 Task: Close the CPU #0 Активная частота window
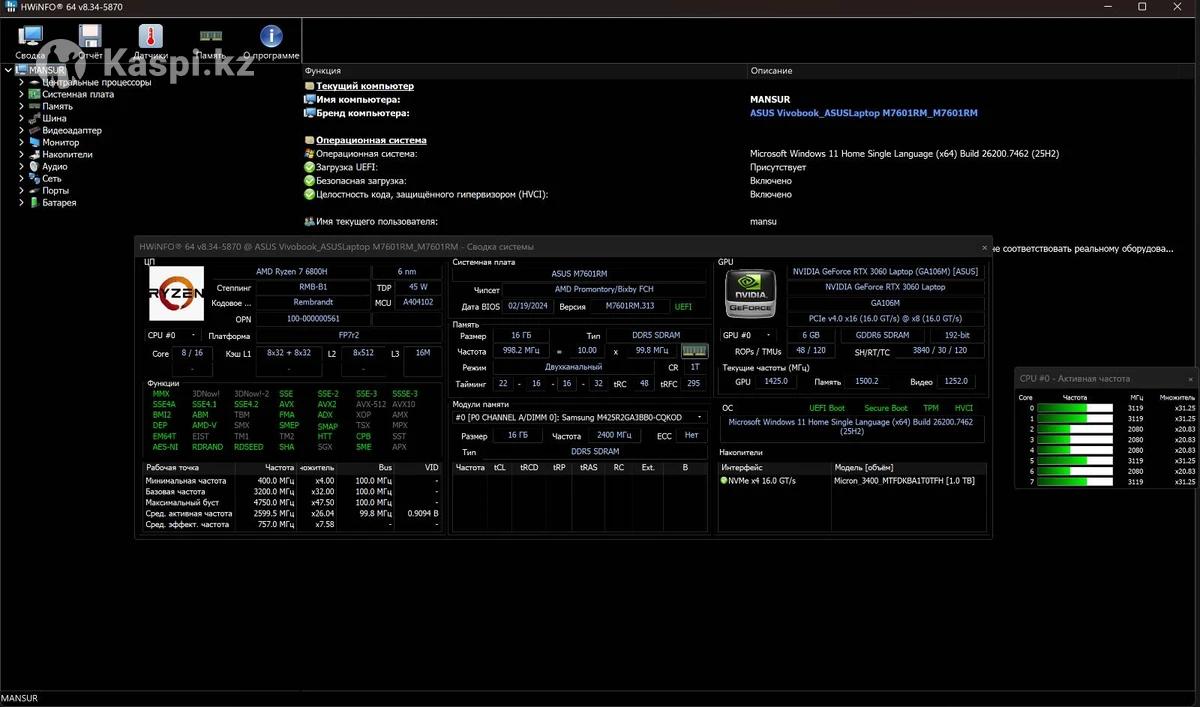point(1190,379)
